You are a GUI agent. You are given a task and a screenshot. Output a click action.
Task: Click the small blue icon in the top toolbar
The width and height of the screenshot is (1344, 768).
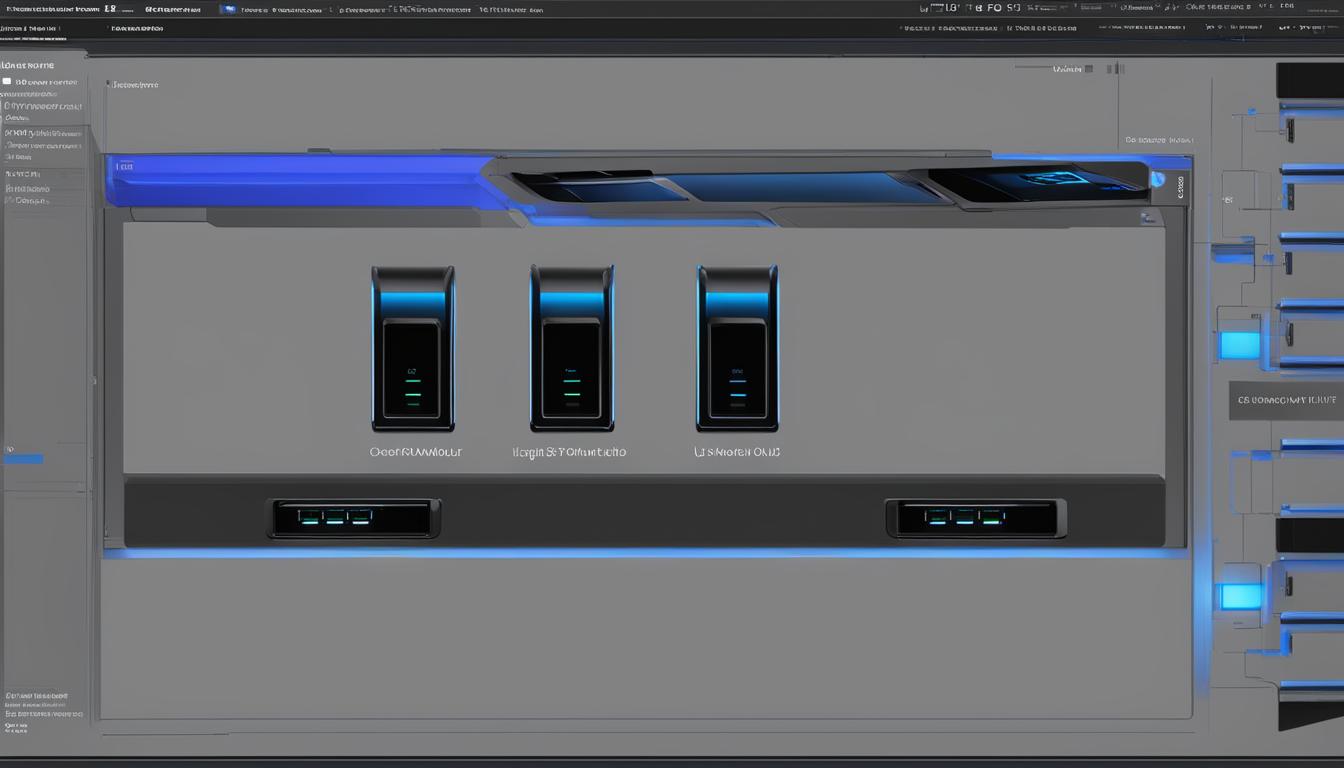click(228, 9)
